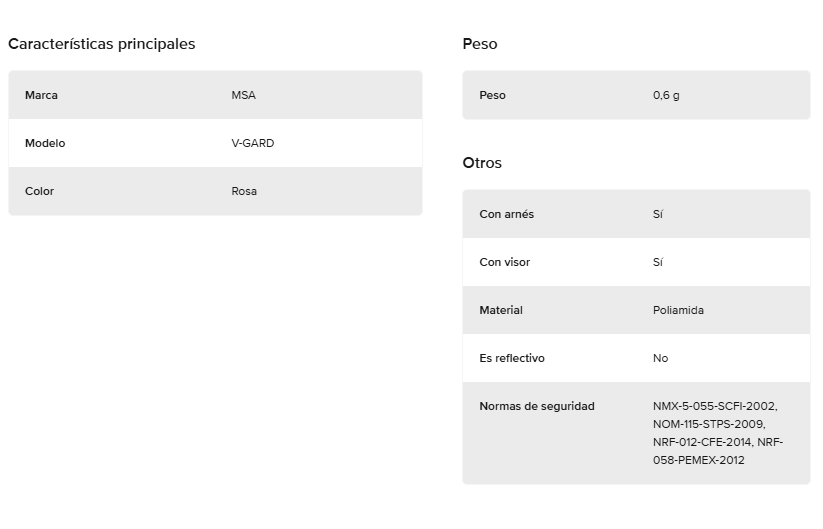The width and height of the screenshot is (823, 529).
Task: Select the Sí value for Con arnés
Action: (658, 214)
